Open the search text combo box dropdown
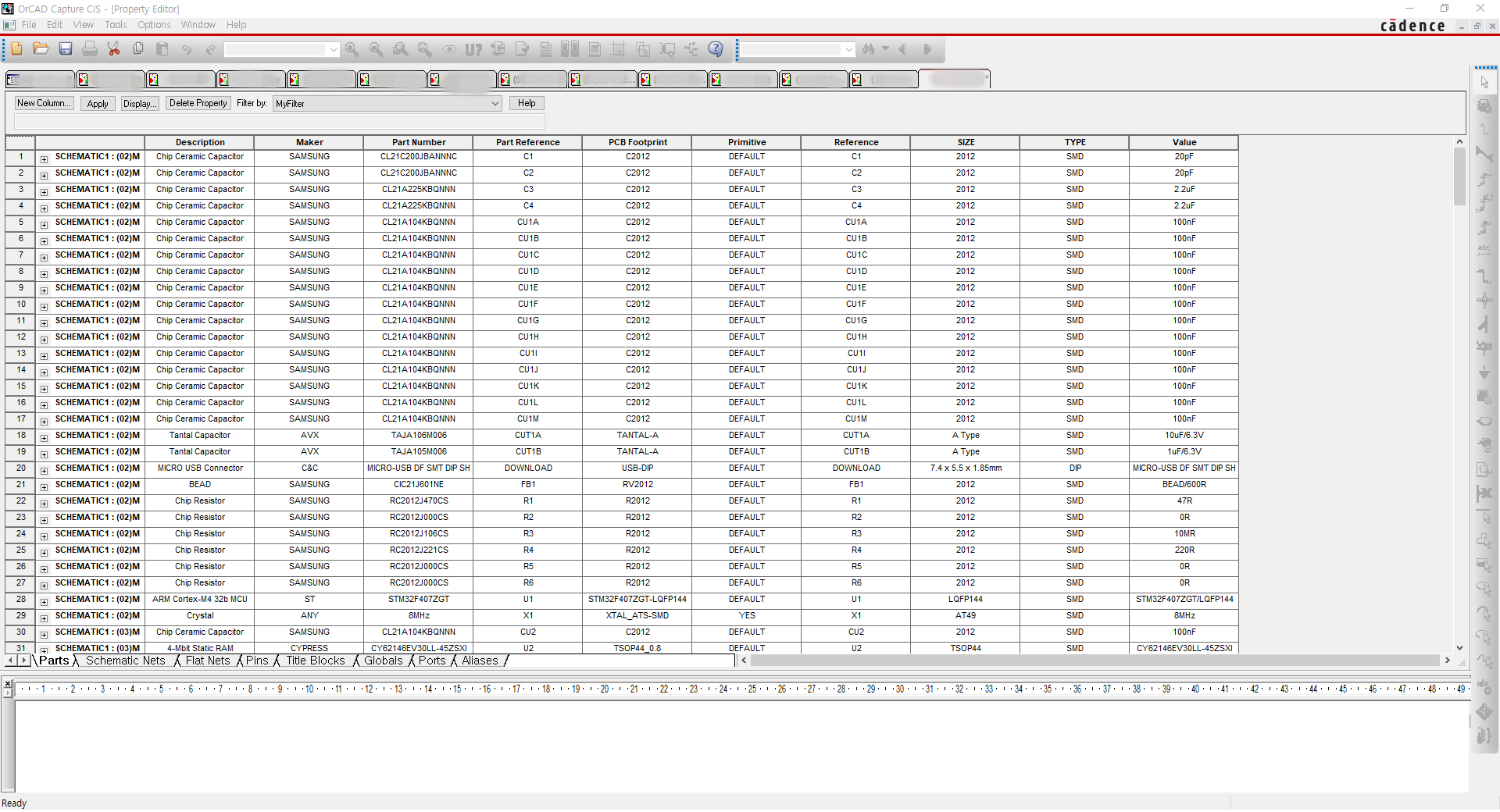Image resolution: width=1500 pixels, height=812 pixels. click(x=848, y=49)
